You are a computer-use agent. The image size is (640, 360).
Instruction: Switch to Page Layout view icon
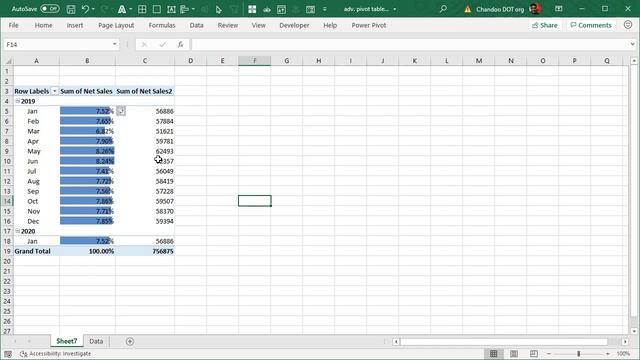(514, 353)
